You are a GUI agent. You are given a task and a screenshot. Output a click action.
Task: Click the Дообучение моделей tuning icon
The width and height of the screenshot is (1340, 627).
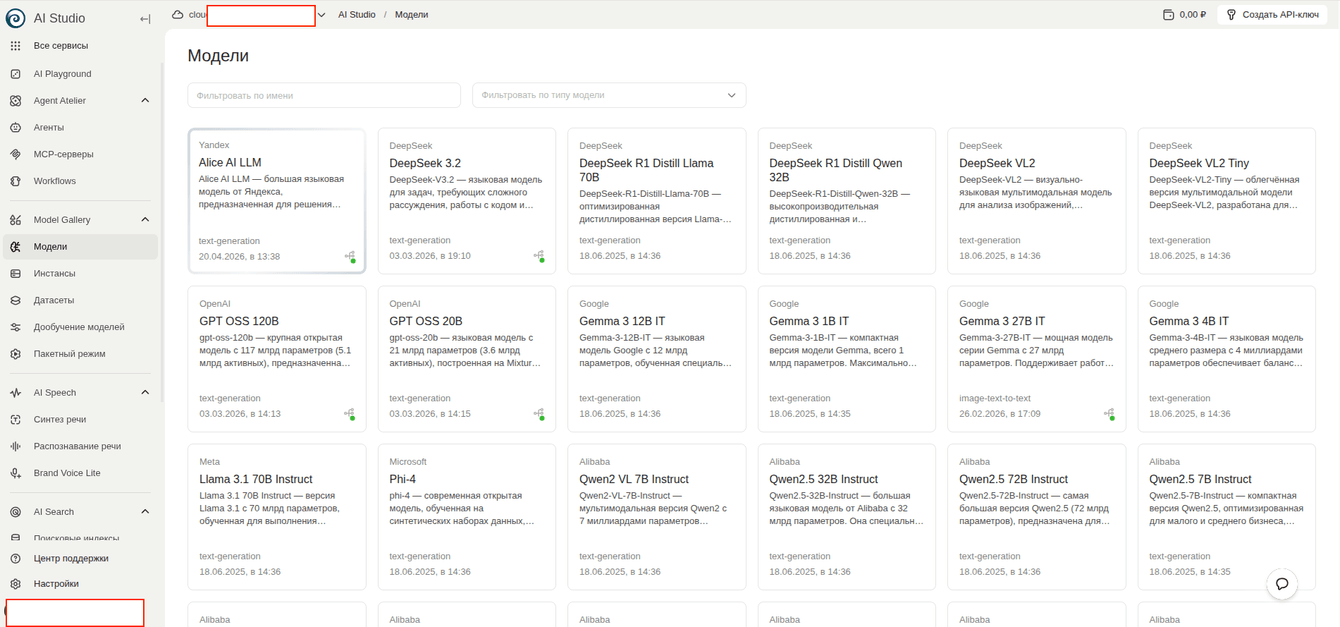(15, 327)
